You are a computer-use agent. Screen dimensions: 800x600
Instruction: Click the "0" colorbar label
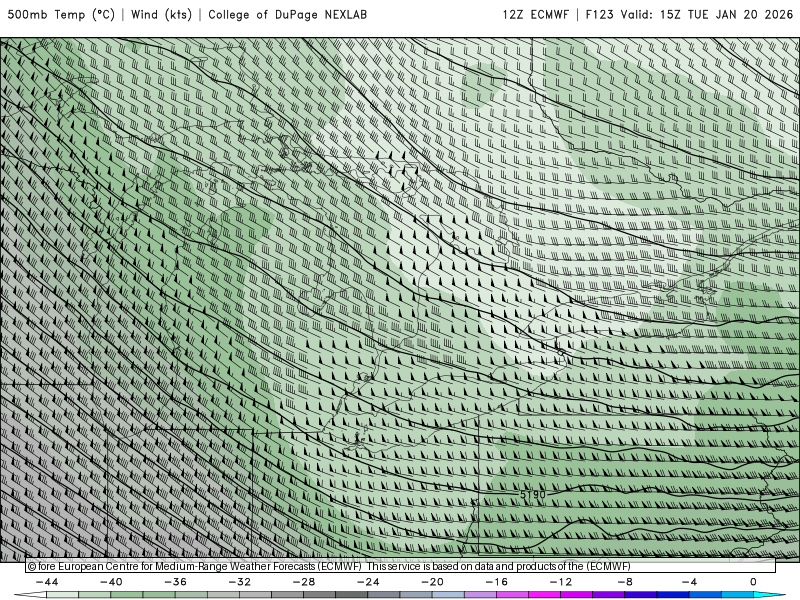[753, 582]
